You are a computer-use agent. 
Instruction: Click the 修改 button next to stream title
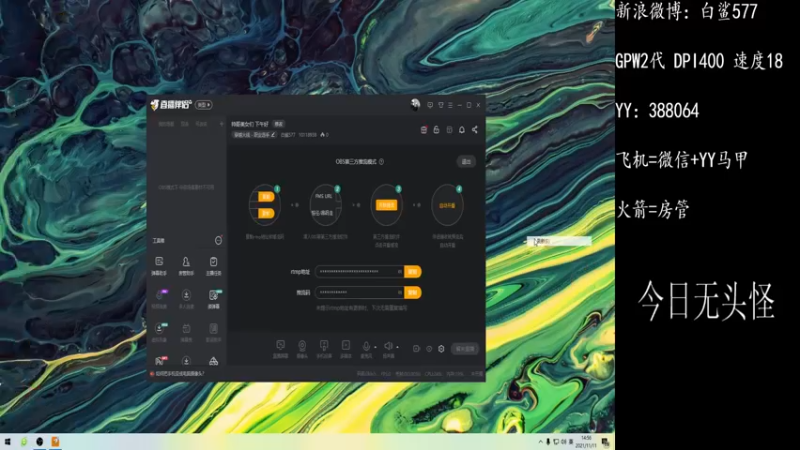click(279, 124)
